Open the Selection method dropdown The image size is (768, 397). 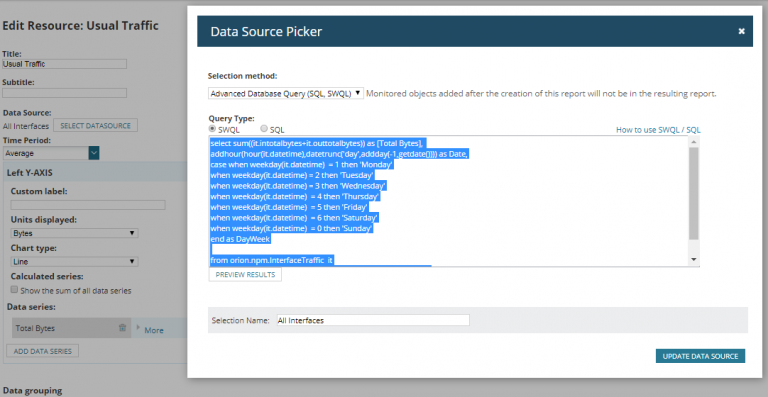[286, 93]
